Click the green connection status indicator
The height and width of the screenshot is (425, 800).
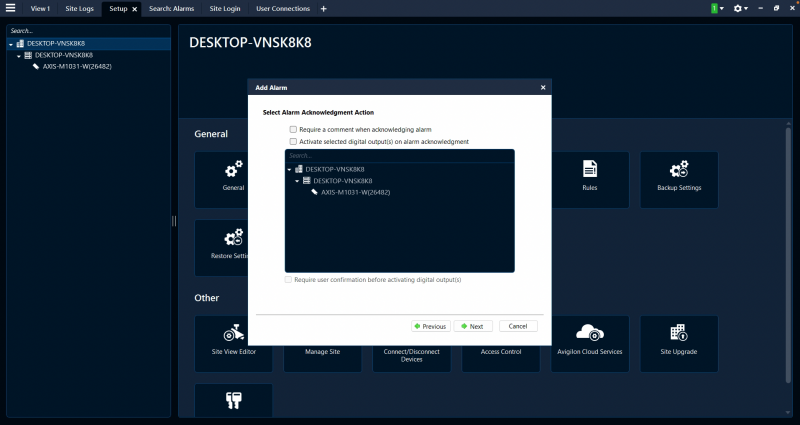point(714,8)
